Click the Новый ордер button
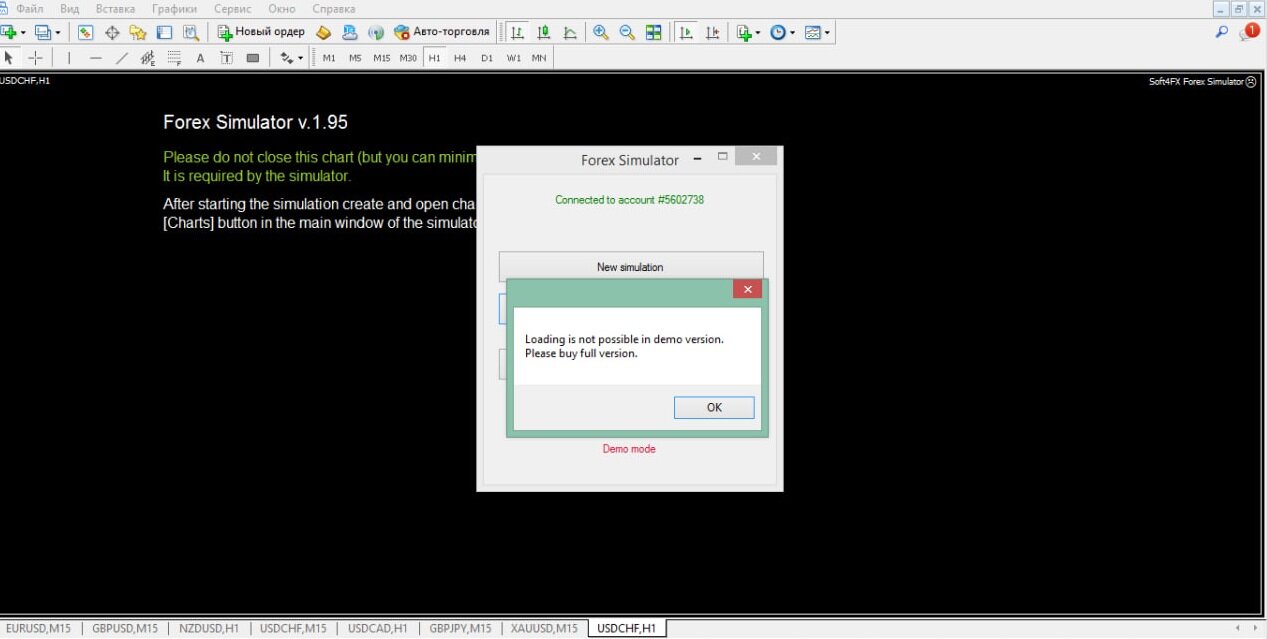 tap(261, 32)
